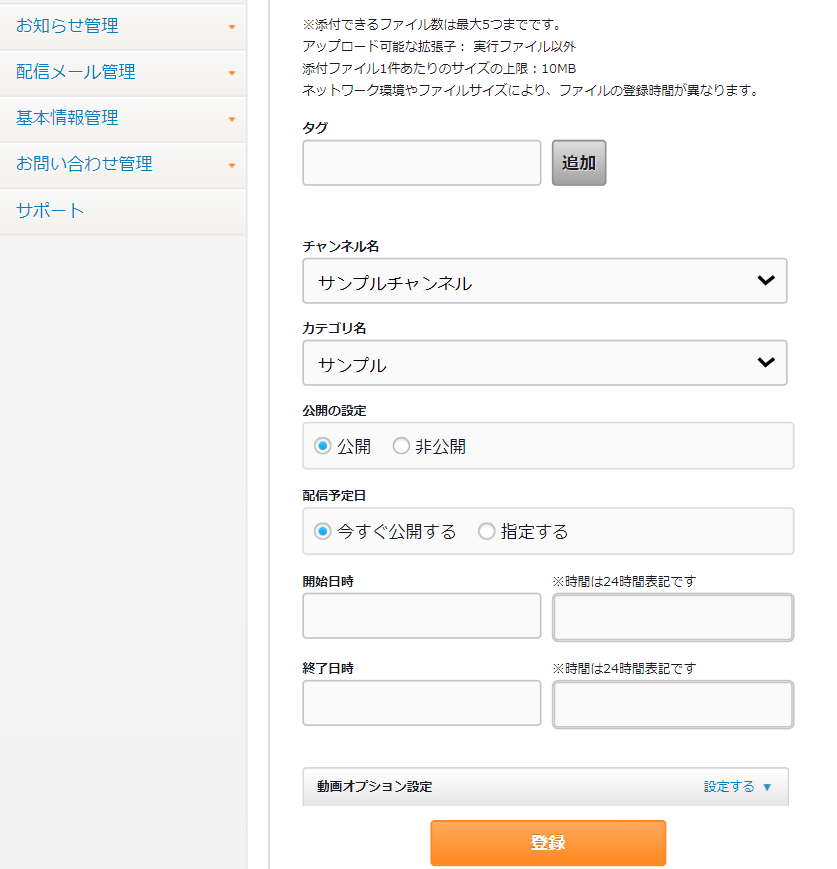Expand 動画オプション設定 via 設定する

click(737, 787)
